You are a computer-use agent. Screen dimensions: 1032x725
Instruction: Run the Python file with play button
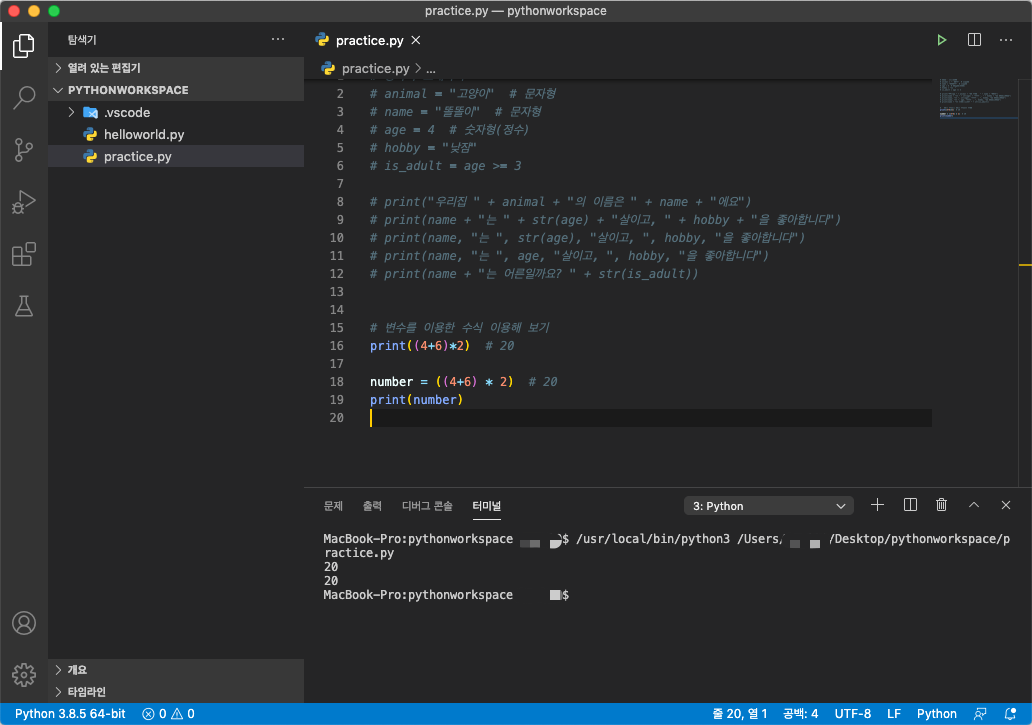(942, 40)
